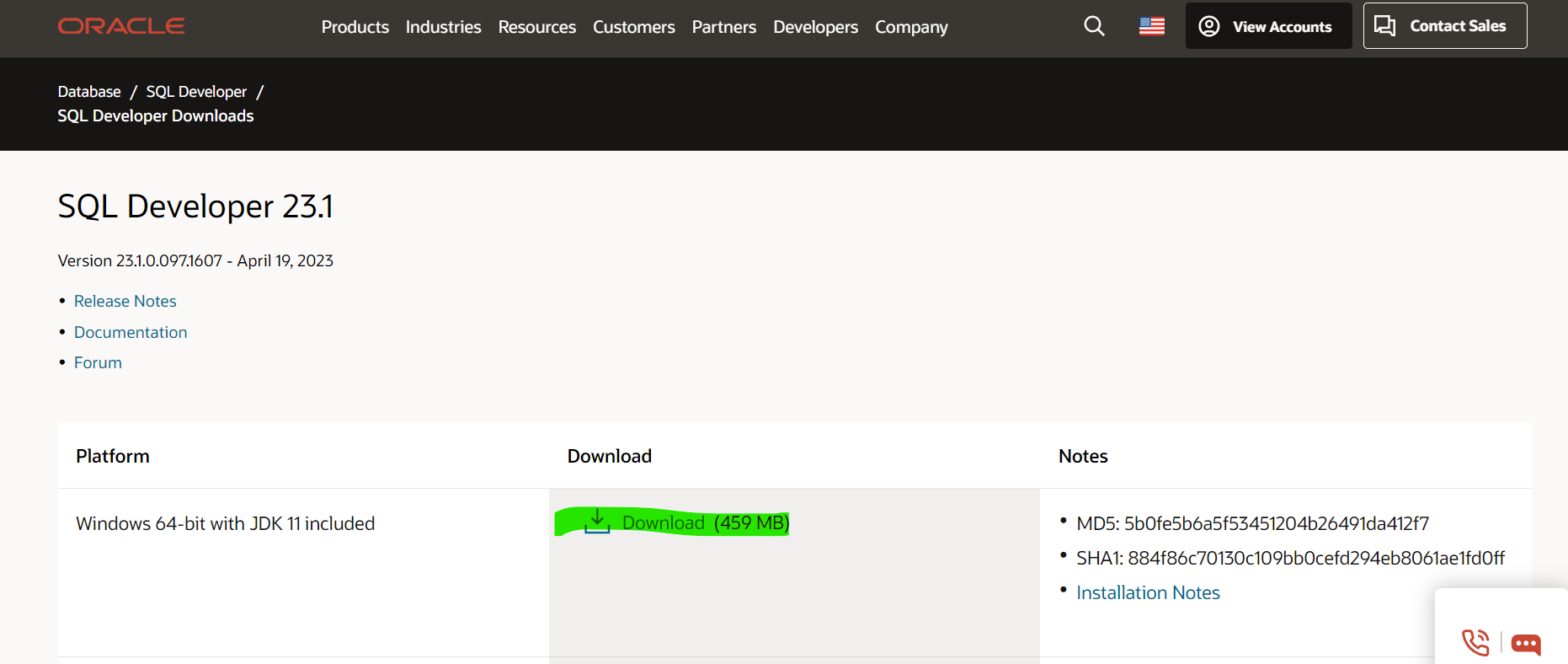
Task: Open the Company menu
Action: point(911,27)
